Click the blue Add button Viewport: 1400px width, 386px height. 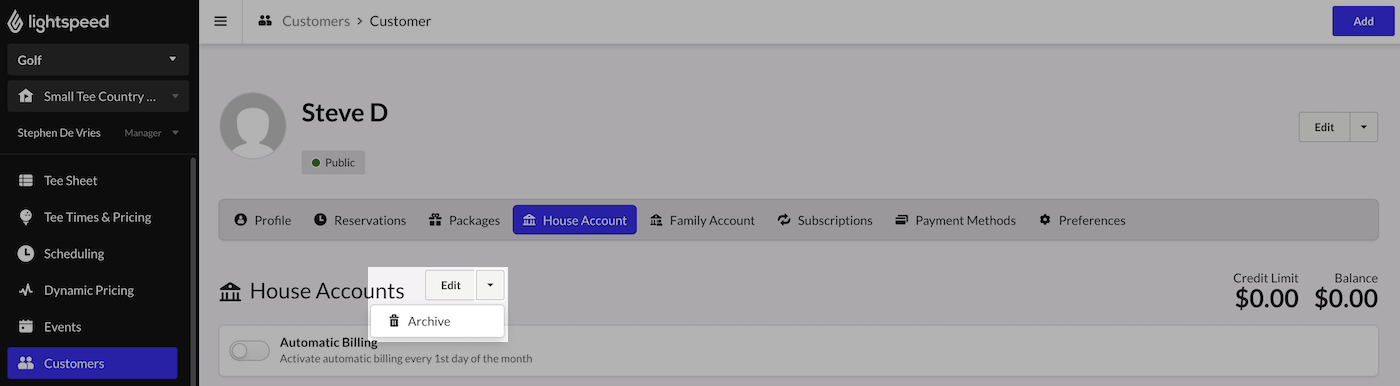coord(1363,21)
